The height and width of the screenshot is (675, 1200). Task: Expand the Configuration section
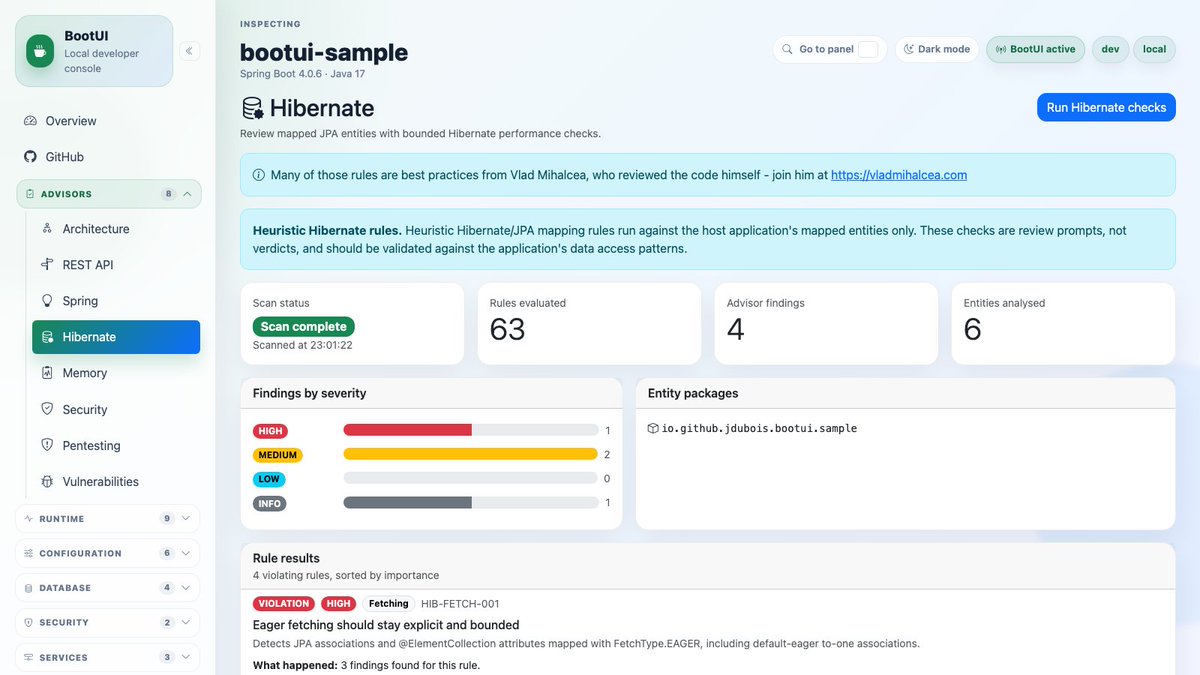click(108, 553)
